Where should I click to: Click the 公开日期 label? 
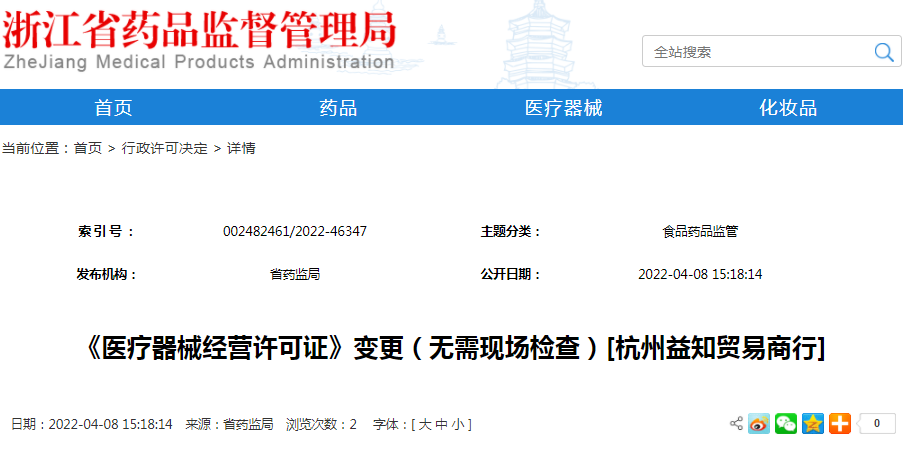(511, 274)
